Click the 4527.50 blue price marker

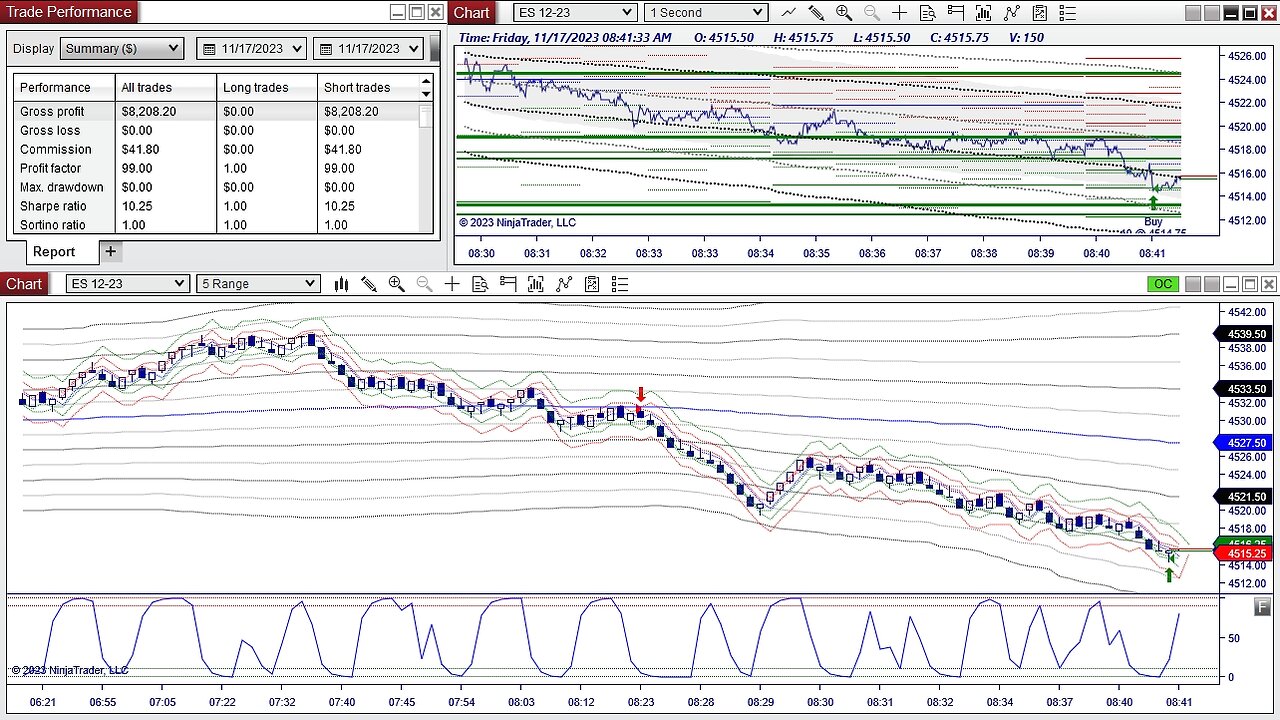coord(1241,443)
